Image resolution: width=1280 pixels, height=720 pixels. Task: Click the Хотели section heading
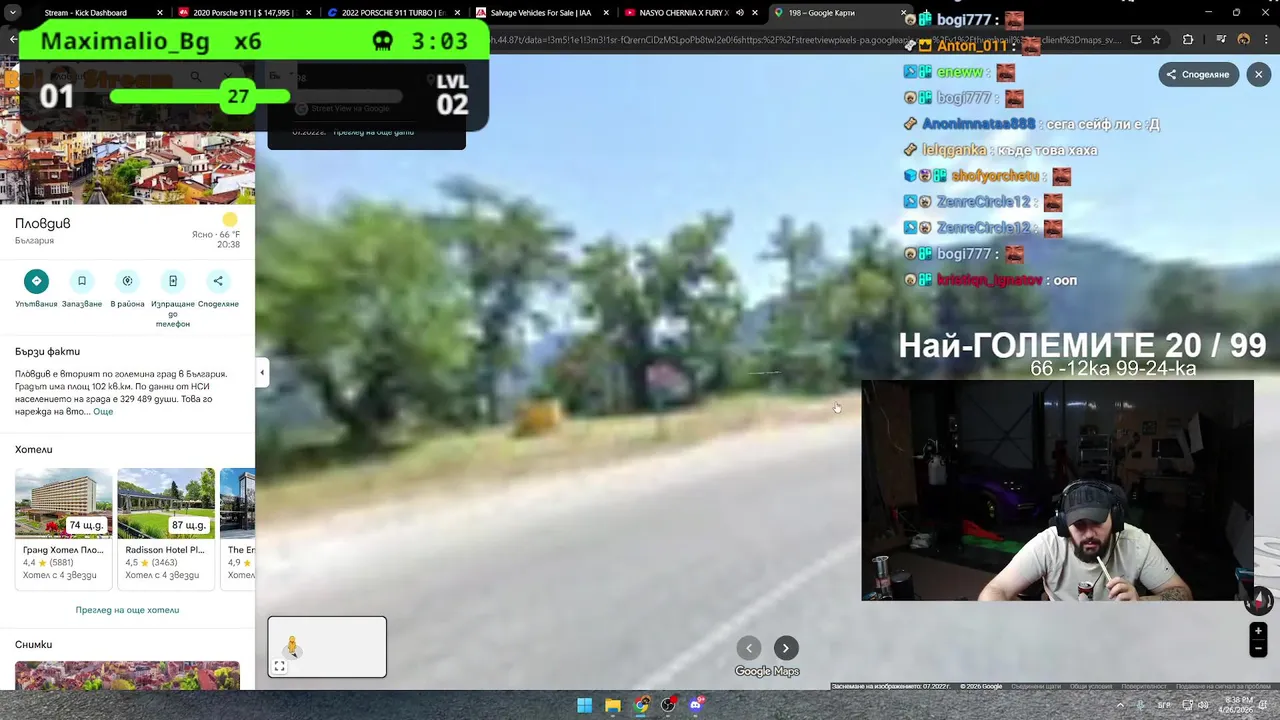tap(34, 450)
